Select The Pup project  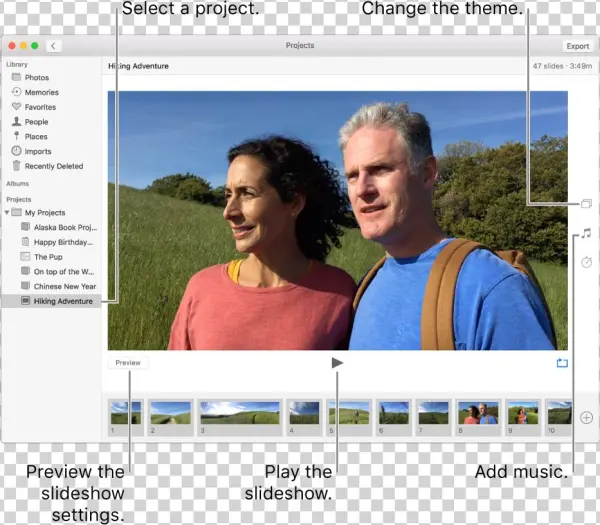point(49,257)
